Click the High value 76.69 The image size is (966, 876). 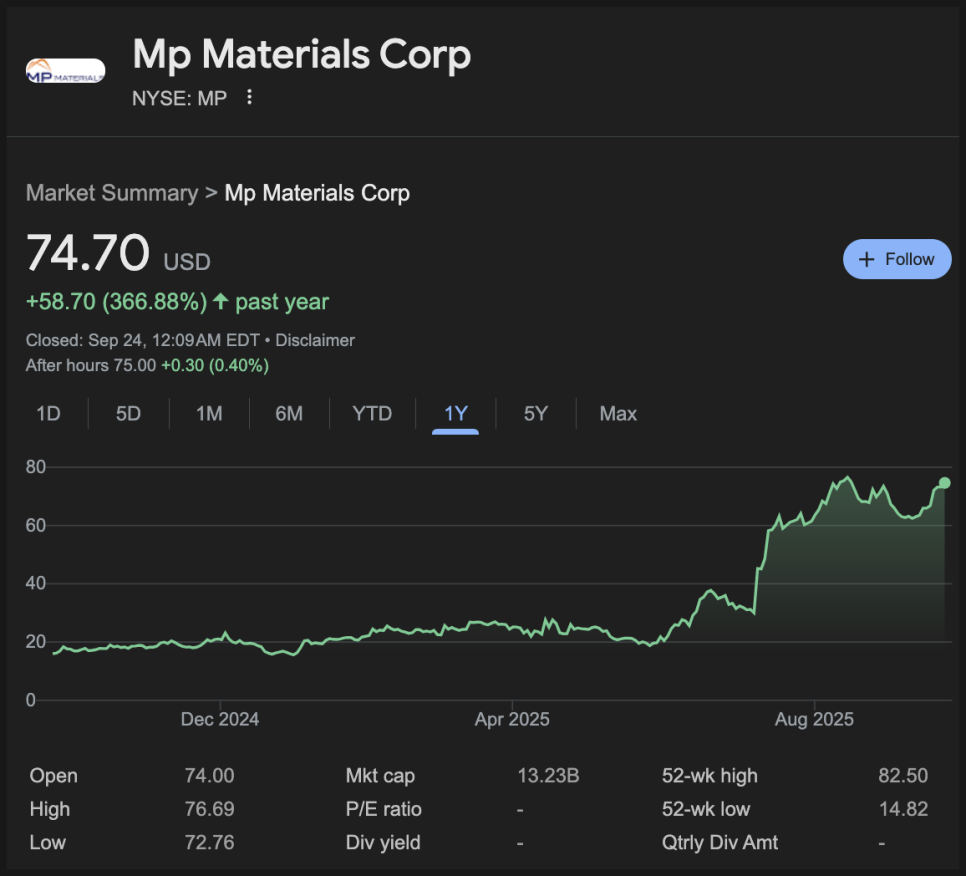209,809
